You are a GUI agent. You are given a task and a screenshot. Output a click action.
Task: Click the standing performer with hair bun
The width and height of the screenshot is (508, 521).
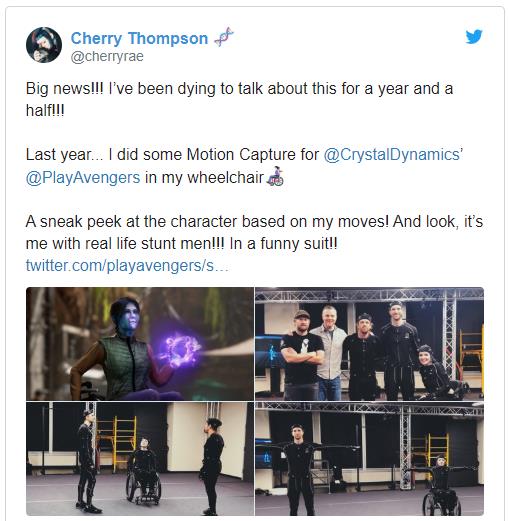[213, 465]
